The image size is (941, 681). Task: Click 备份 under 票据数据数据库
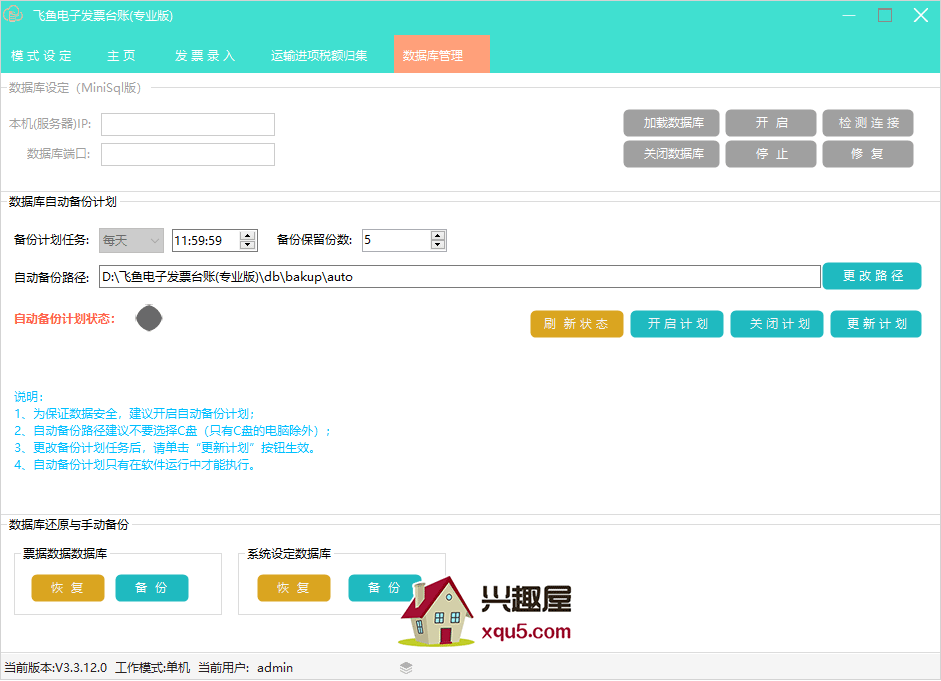tap(152, 588)
